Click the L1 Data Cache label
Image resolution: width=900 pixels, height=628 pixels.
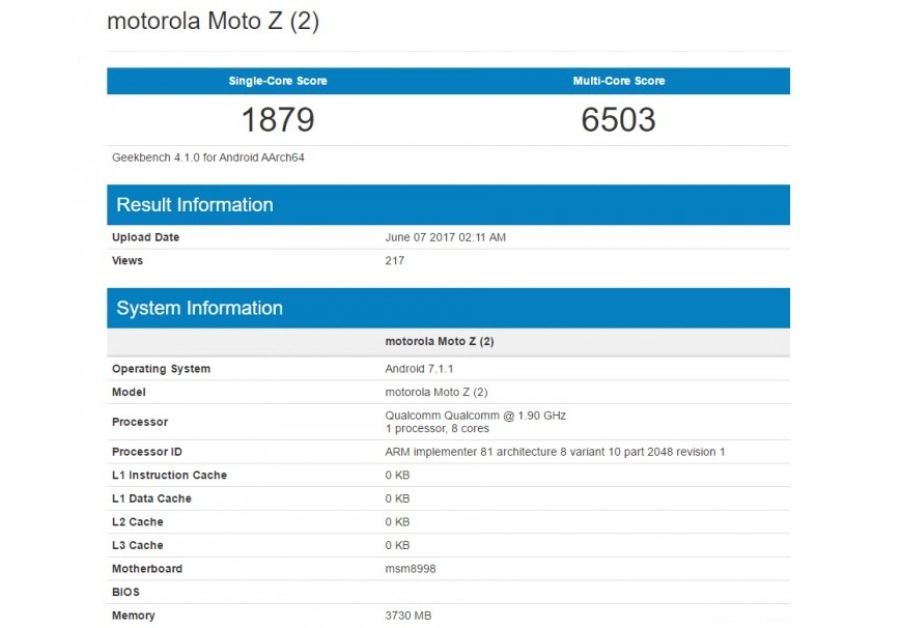click(152, 499)
